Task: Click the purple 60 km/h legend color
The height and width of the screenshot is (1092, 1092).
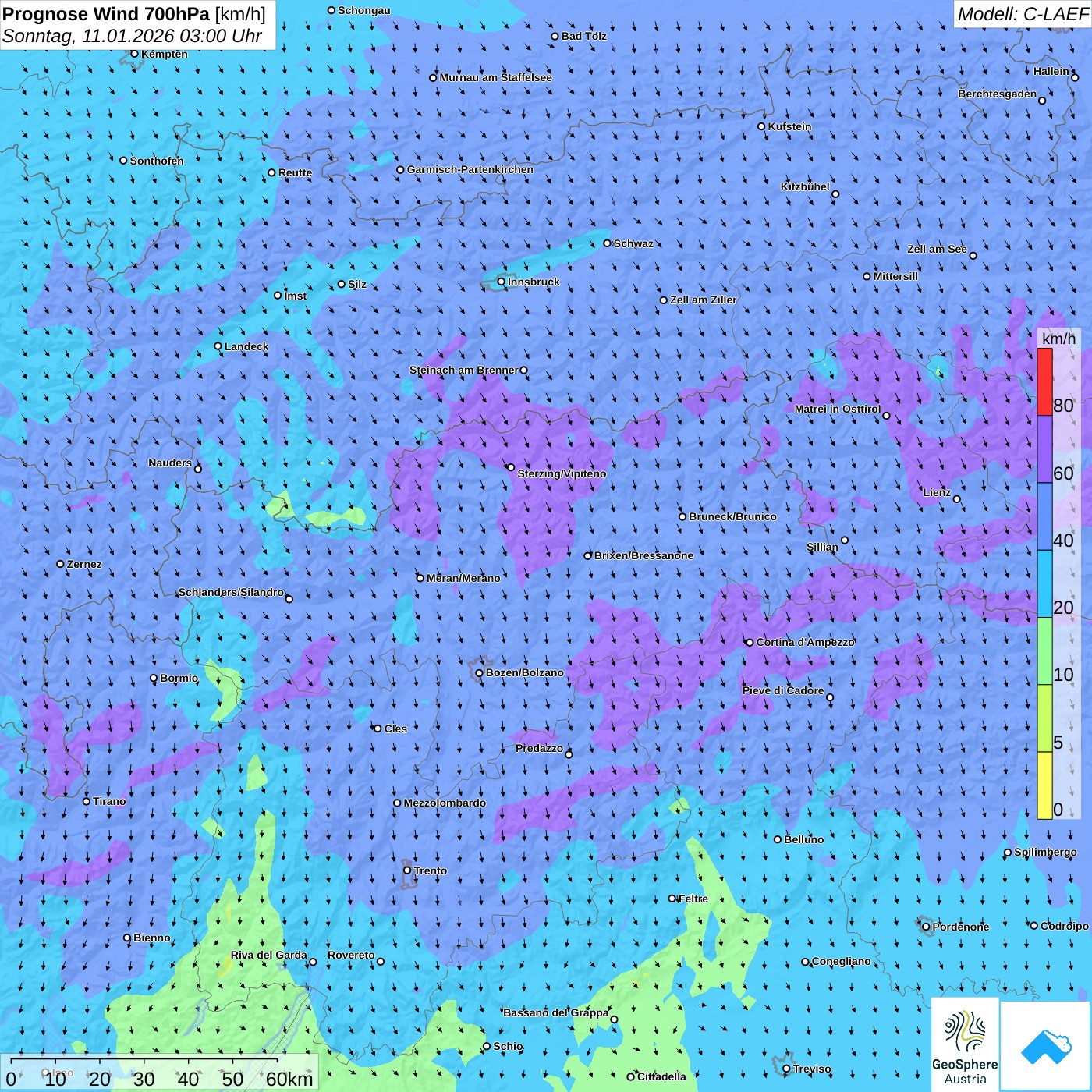Action: click(1044, 449)
